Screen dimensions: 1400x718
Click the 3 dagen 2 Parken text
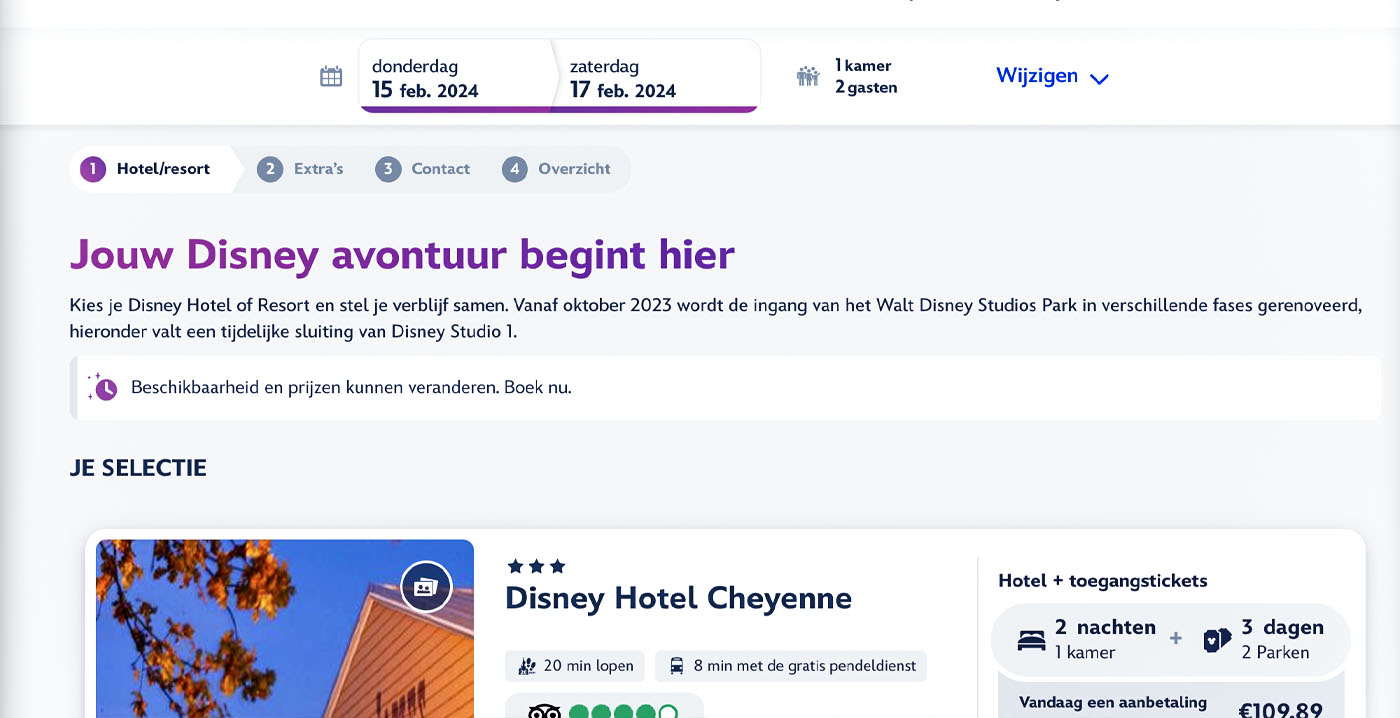[1282, 639]
